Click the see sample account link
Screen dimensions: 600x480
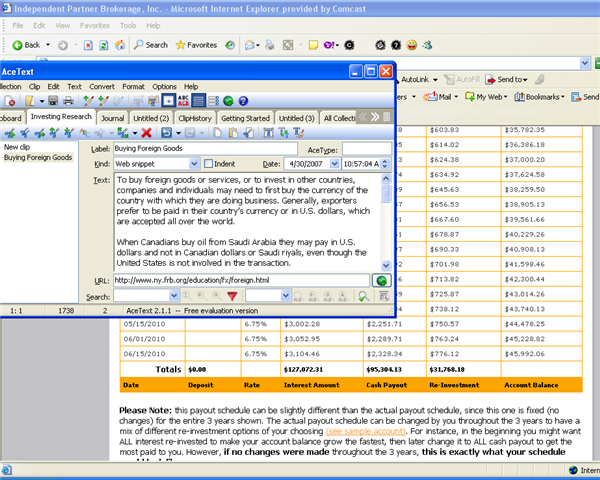tap(365, 431)
